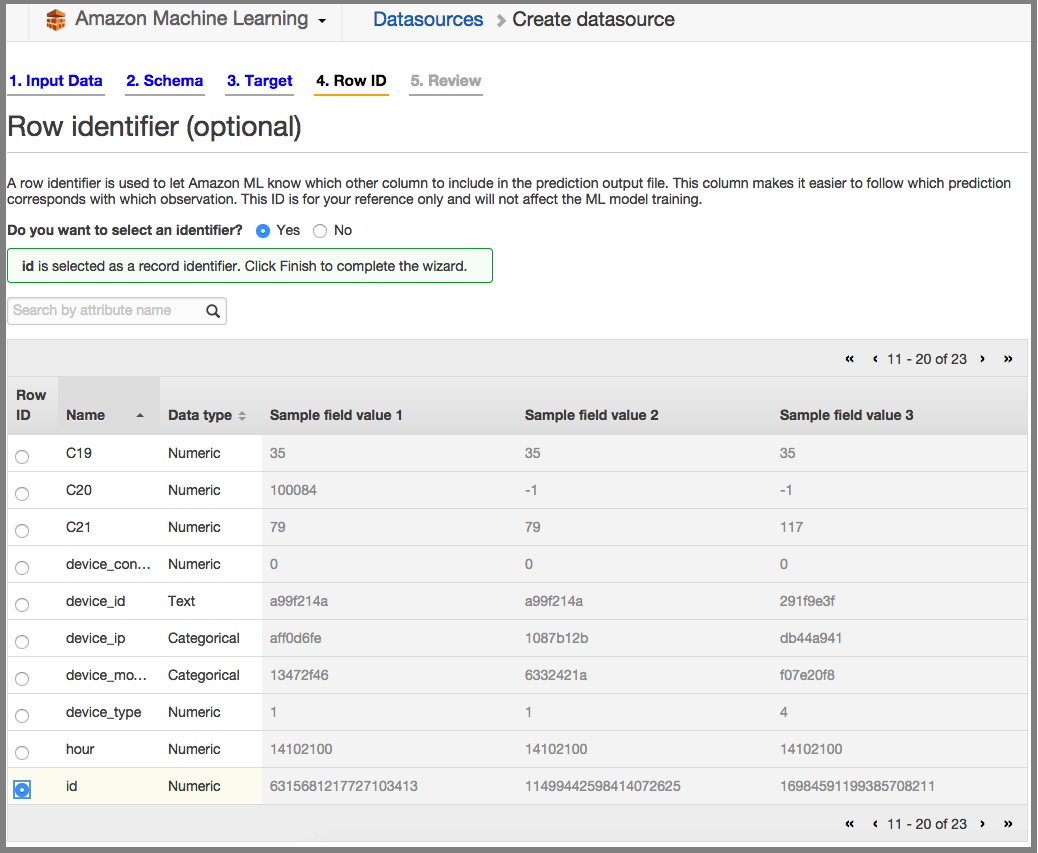This screenshot has height=853, width=1038.
Task: Switch to the 2. Schema step
Action: click(x=164, y=81)
